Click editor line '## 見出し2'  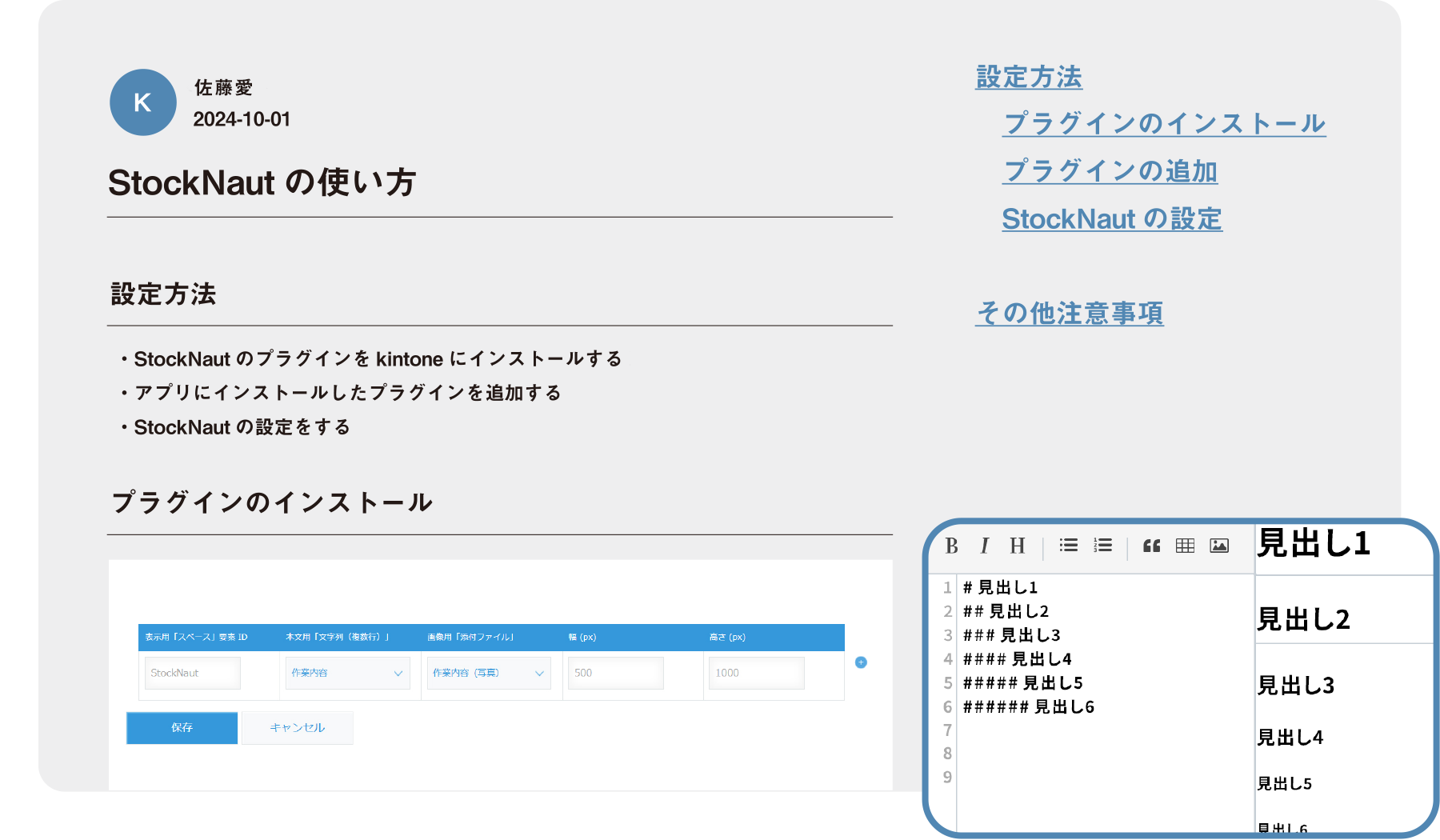[1006, 611]
